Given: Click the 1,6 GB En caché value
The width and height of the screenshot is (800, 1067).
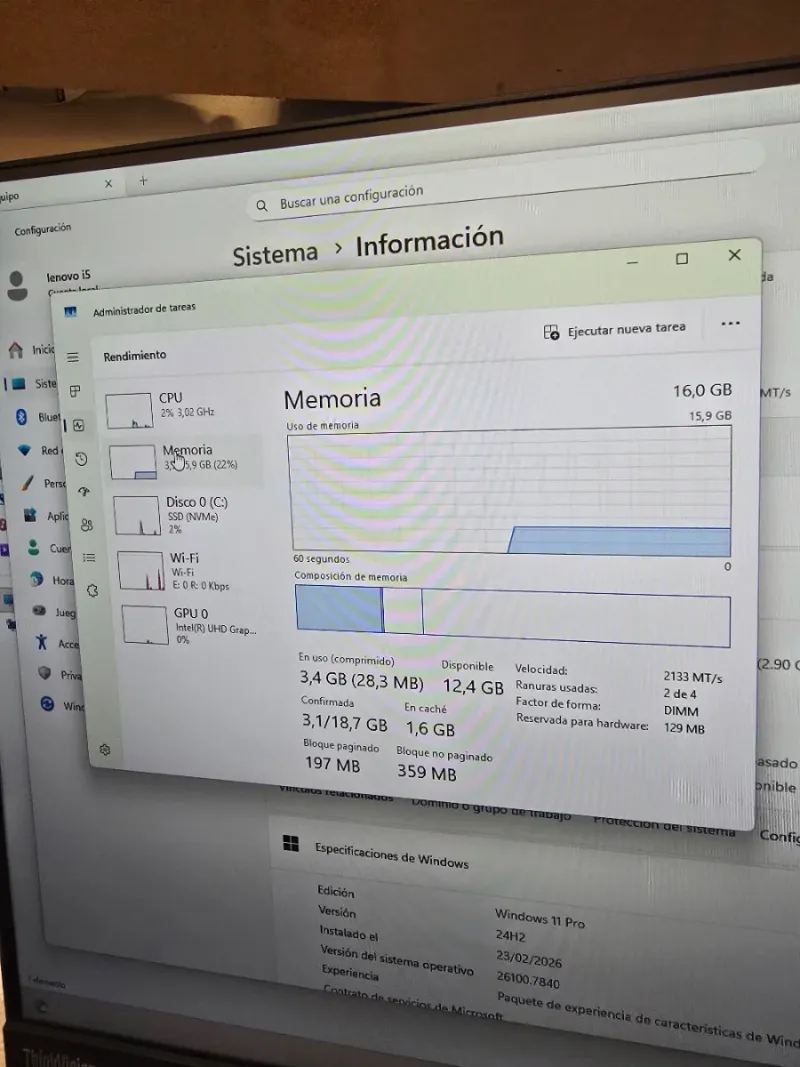Looking at the screenshot, I should click(x=430, y=729).
